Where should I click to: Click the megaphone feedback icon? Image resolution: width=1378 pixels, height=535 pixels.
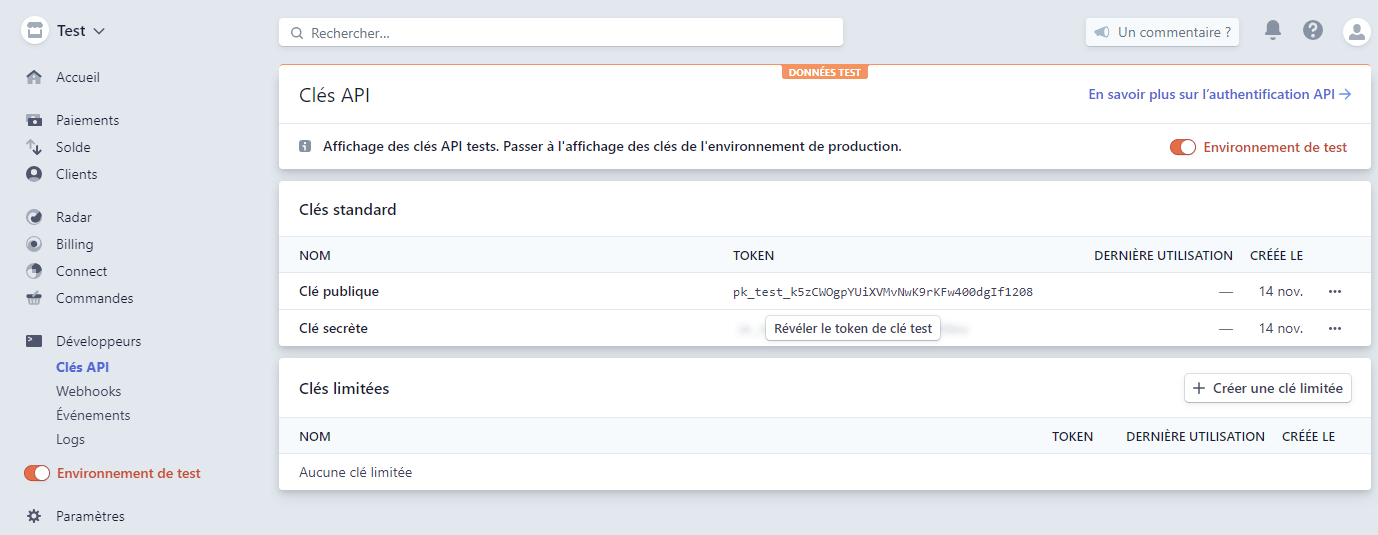1102,32
